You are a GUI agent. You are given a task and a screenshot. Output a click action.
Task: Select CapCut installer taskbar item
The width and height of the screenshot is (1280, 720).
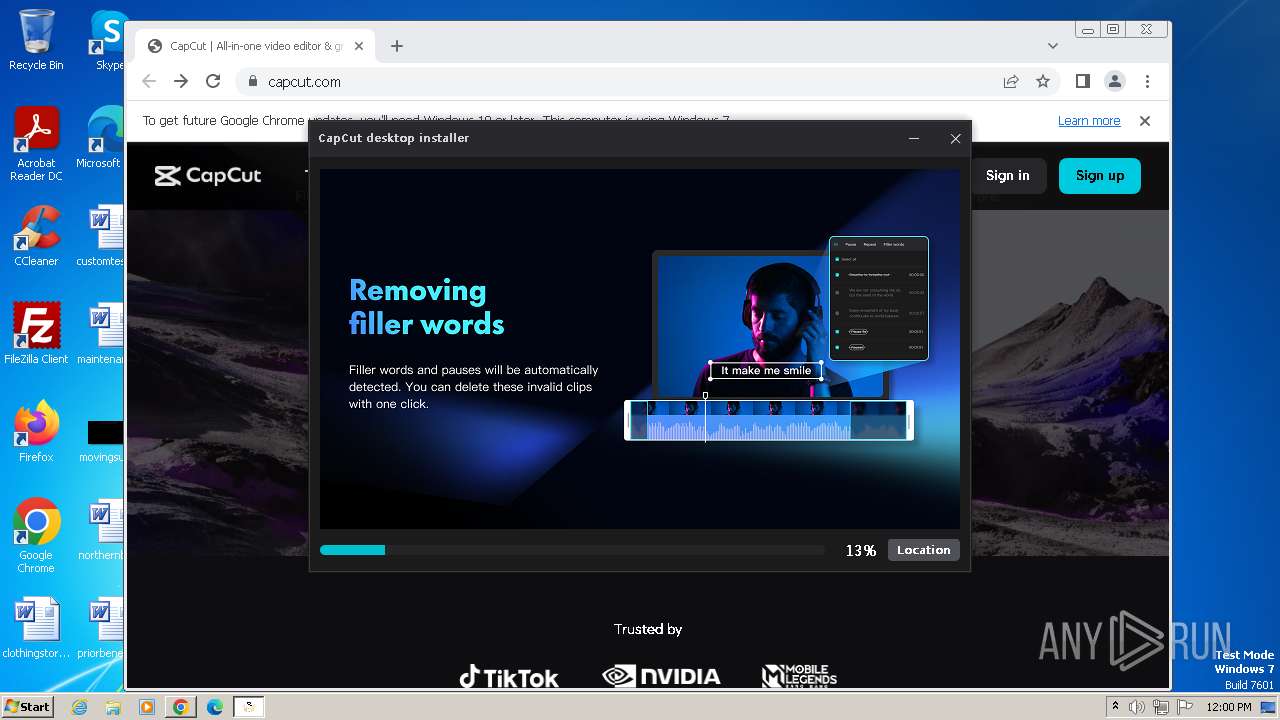pyautogui.click(x=249, y=707)
